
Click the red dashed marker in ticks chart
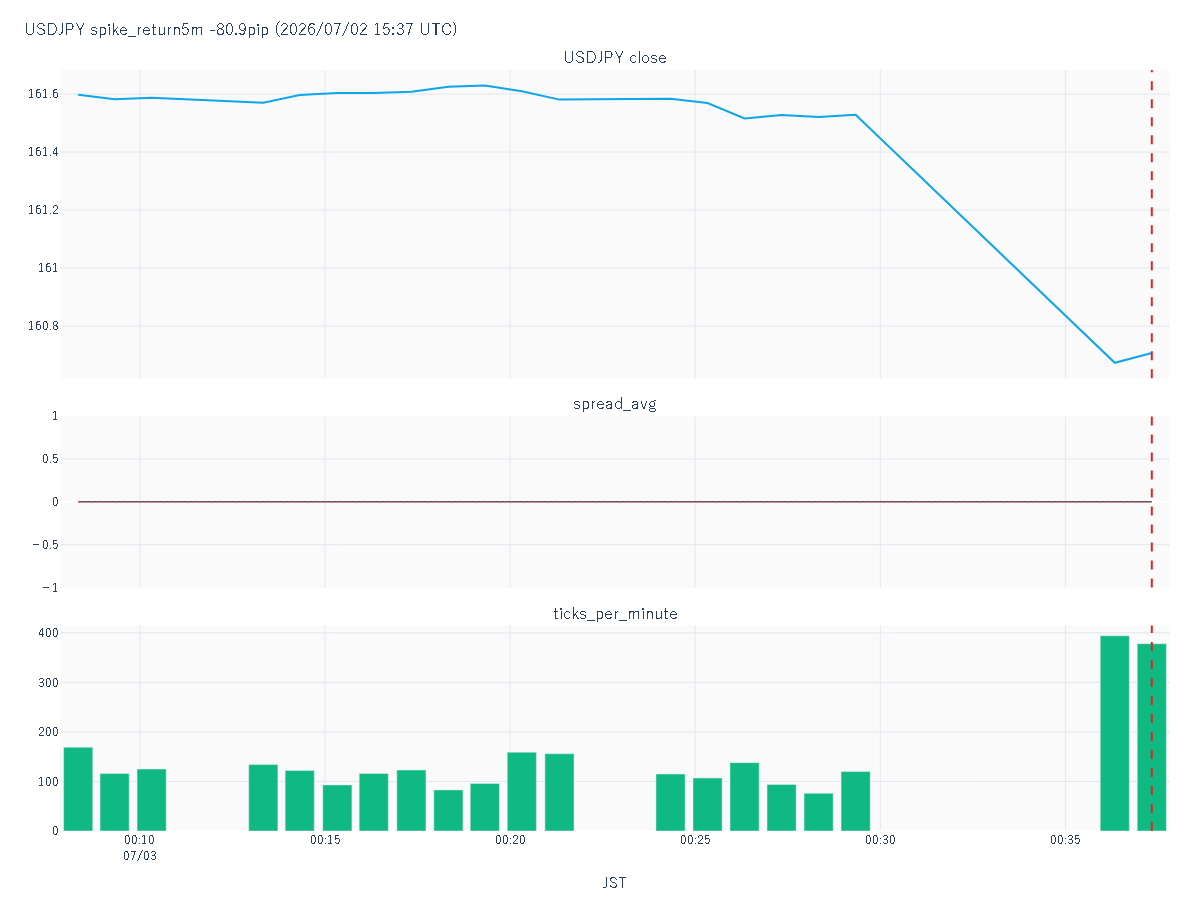1151,728
